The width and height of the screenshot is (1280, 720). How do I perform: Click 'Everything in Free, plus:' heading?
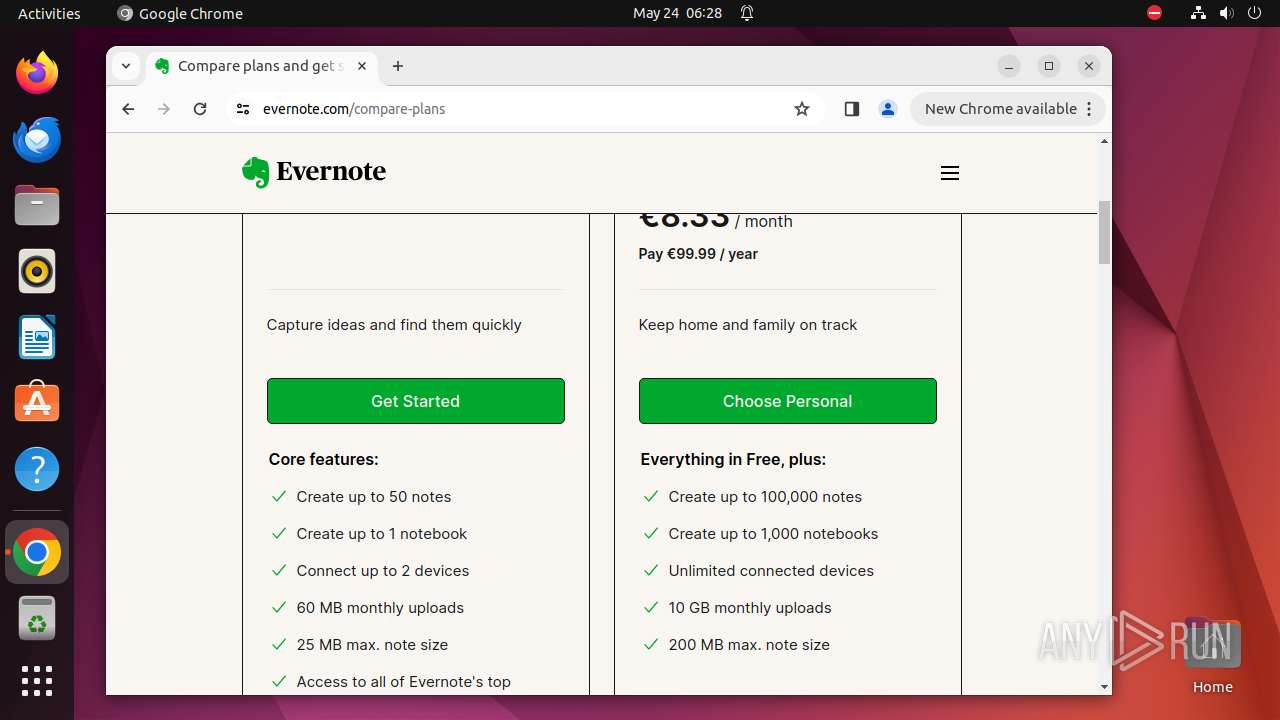pos(733,460)
